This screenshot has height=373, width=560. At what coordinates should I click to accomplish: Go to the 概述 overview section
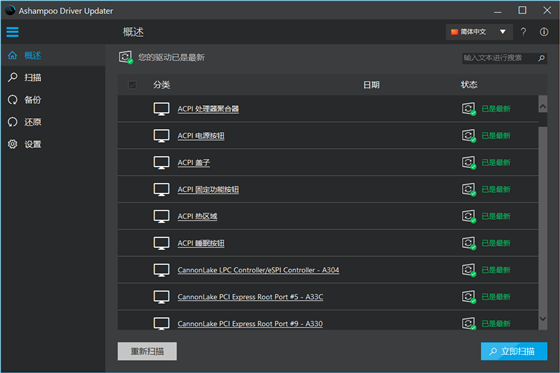pyautogui.click(x=53, y=55)
